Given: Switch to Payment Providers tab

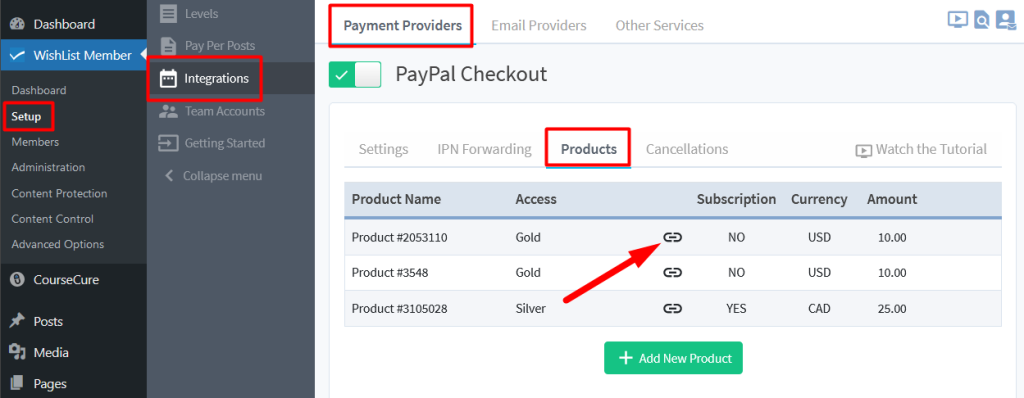Looking at the screenshot, I should 403,25.
